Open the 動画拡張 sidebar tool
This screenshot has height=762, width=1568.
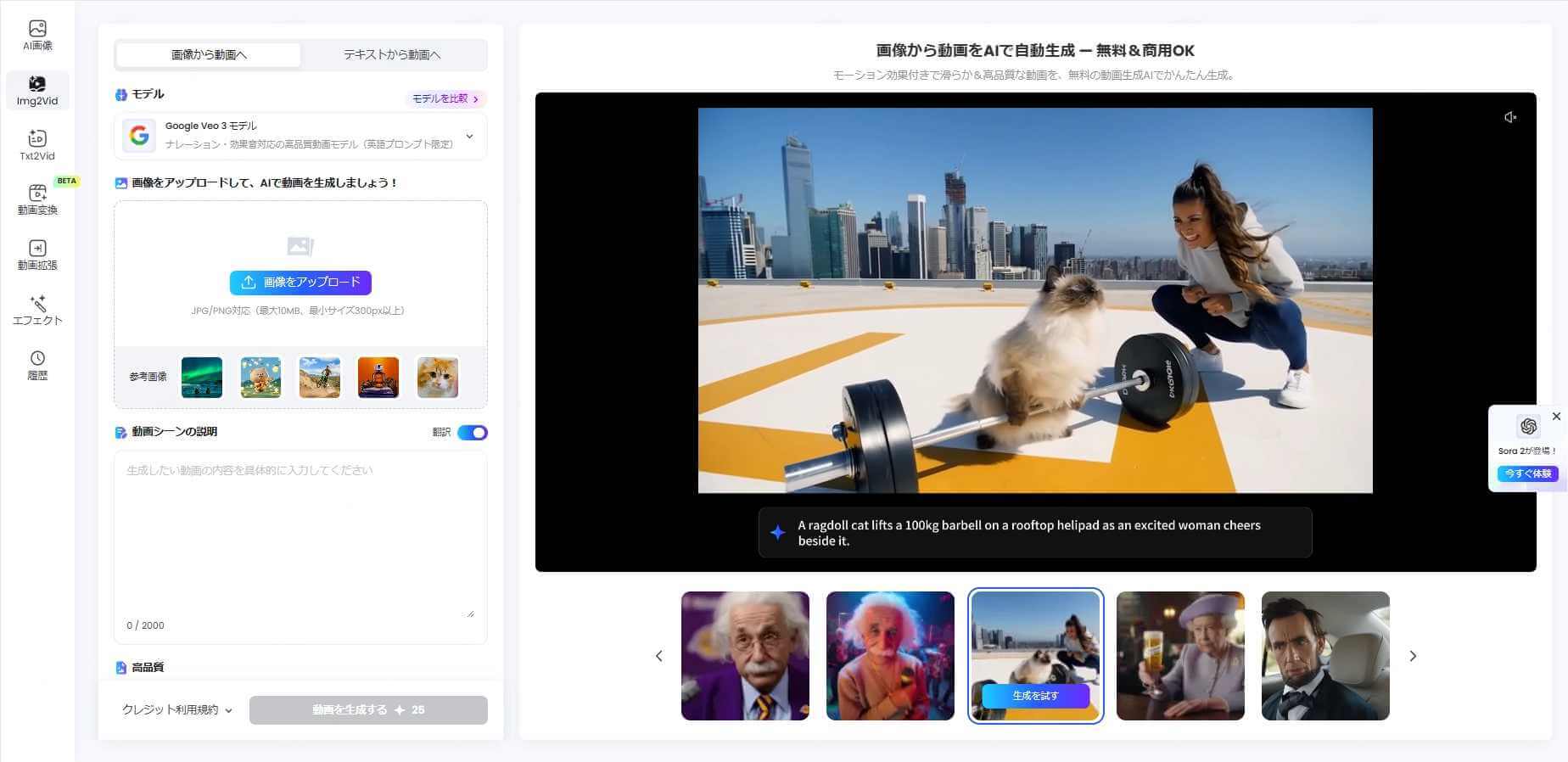pyautogui.click(x=37, y=255)
